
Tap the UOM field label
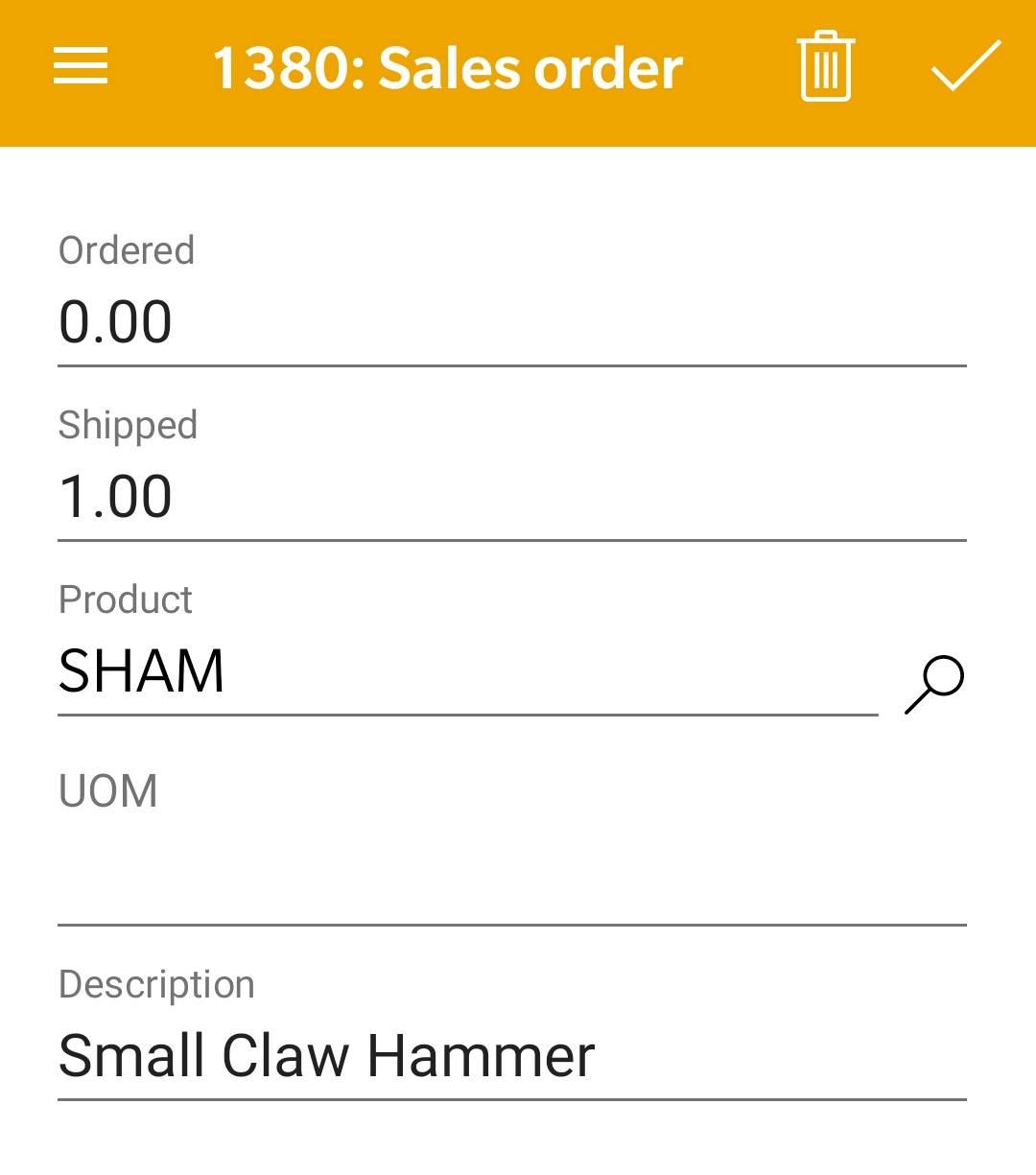tap(108, 791)
